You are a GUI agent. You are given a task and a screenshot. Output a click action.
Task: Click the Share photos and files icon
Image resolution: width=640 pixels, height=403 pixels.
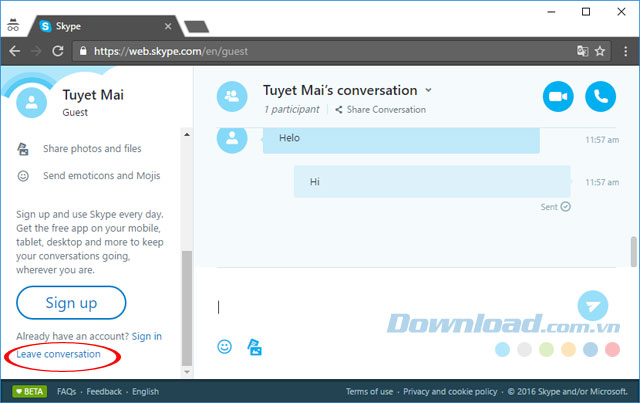click(23, 149)
